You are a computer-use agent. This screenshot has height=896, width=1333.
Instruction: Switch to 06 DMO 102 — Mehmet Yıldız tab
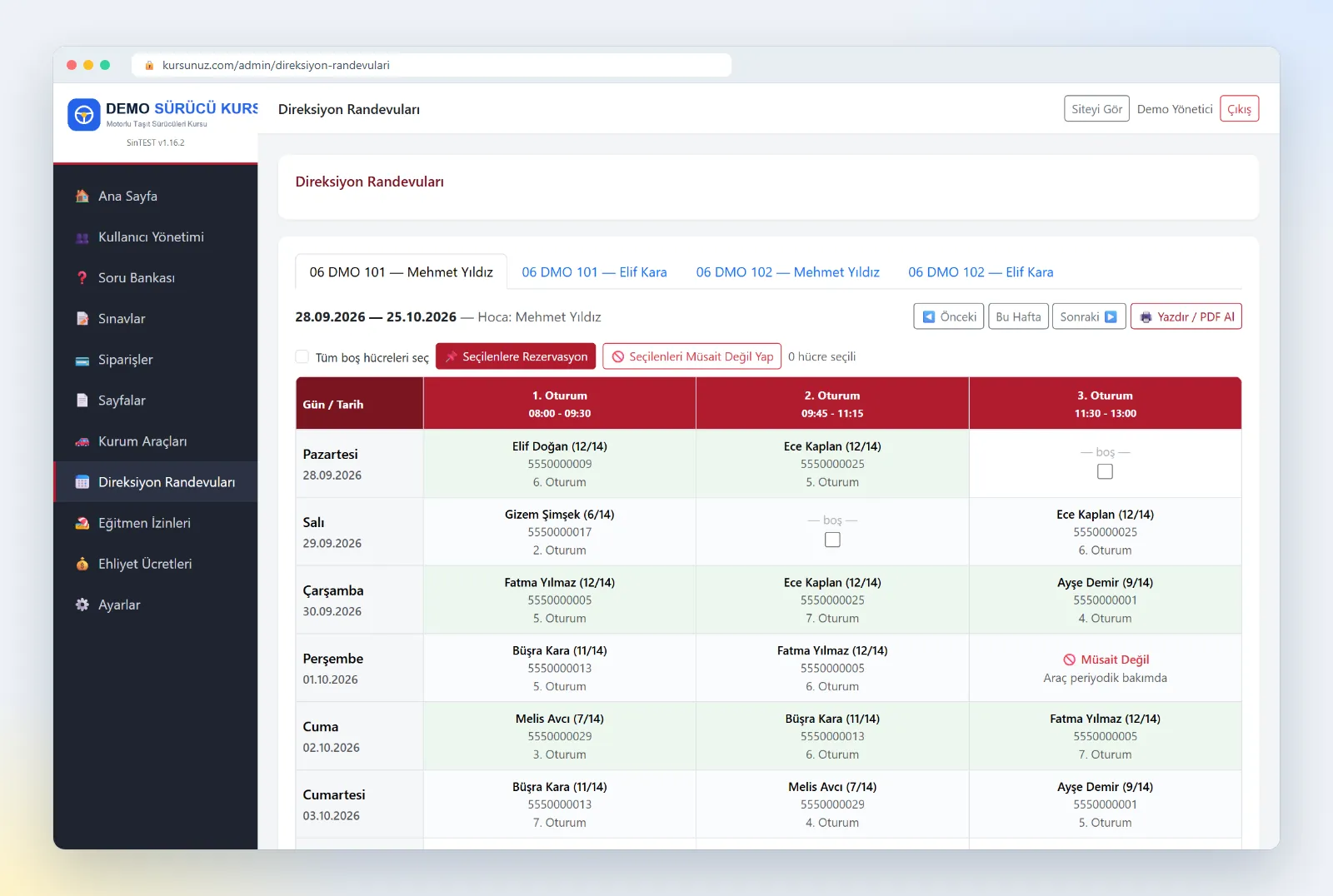(x=787, y=272)
